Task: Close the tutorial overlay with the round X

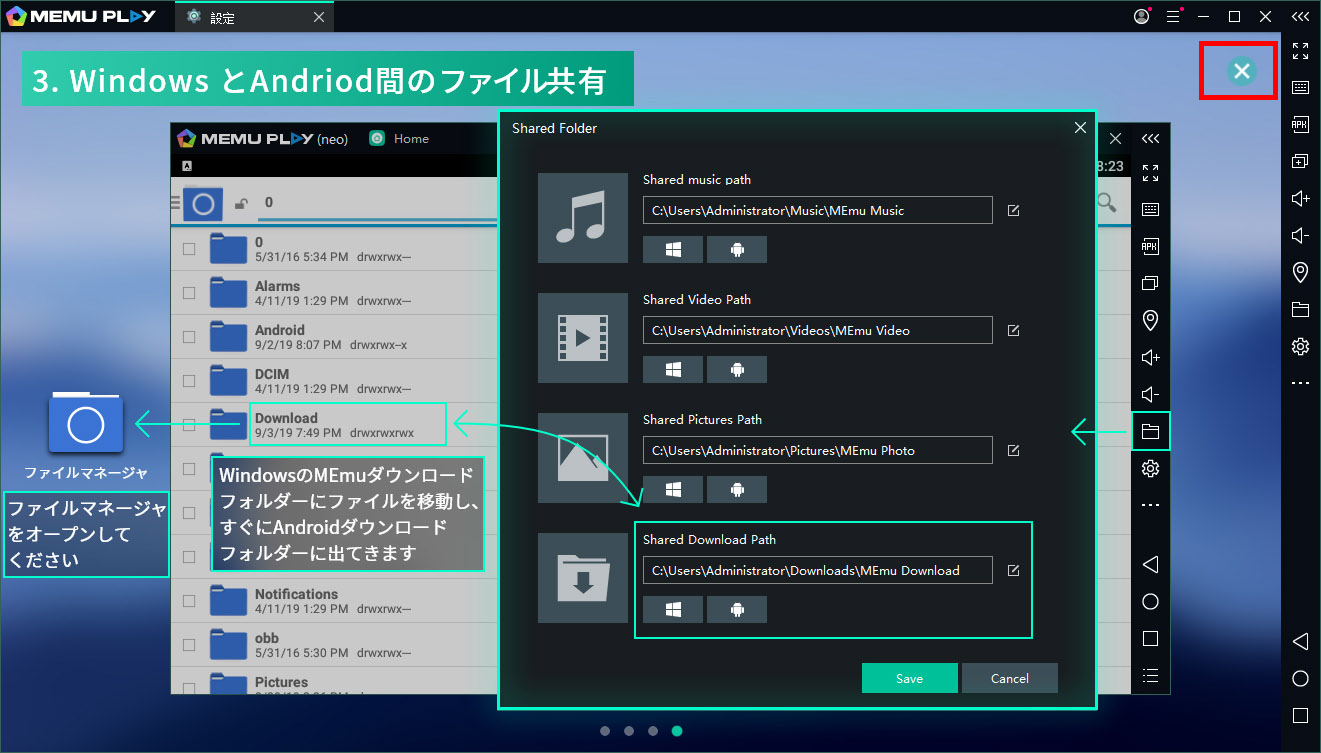Action: [1241, 70]
